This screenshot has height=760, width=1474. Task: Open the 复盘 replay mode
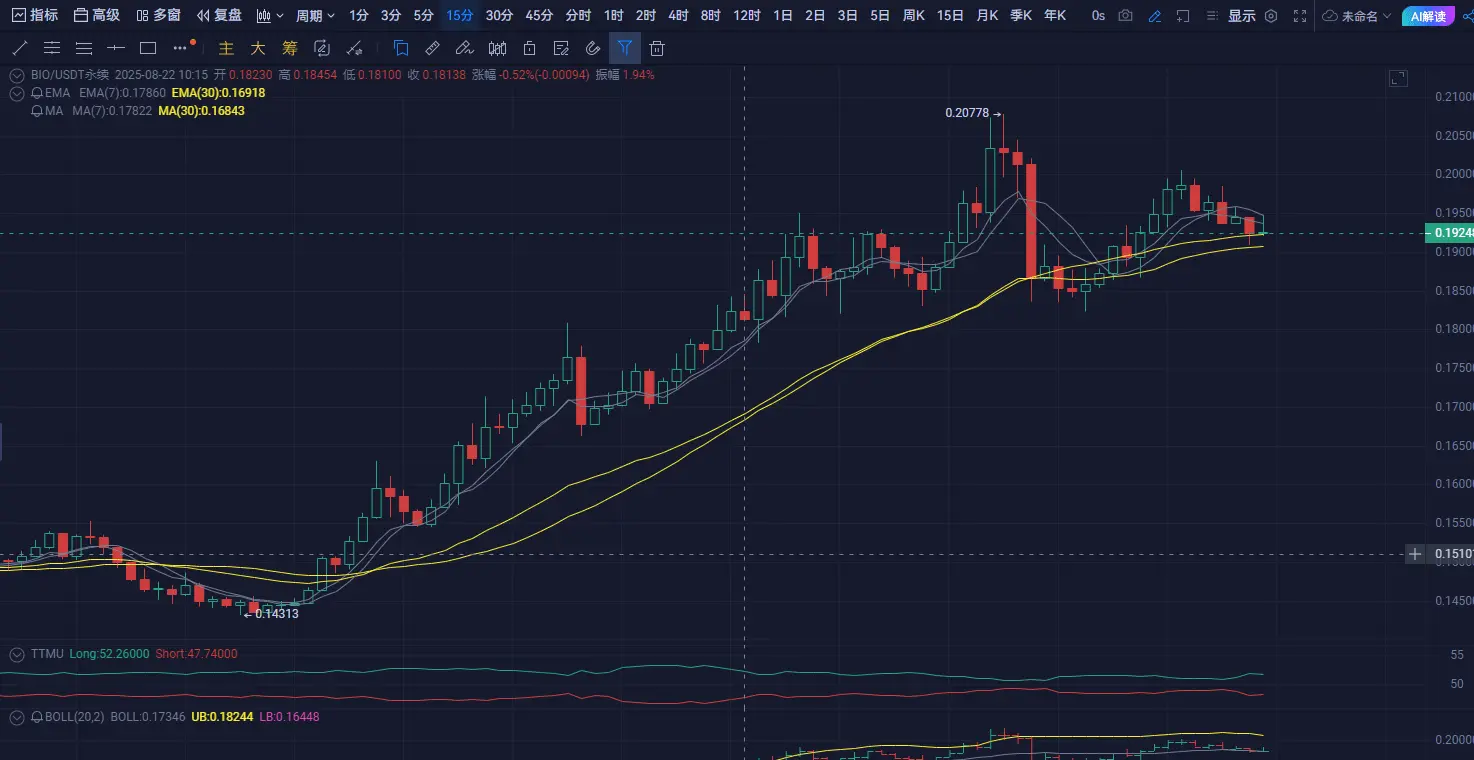(x=219, y=16)
